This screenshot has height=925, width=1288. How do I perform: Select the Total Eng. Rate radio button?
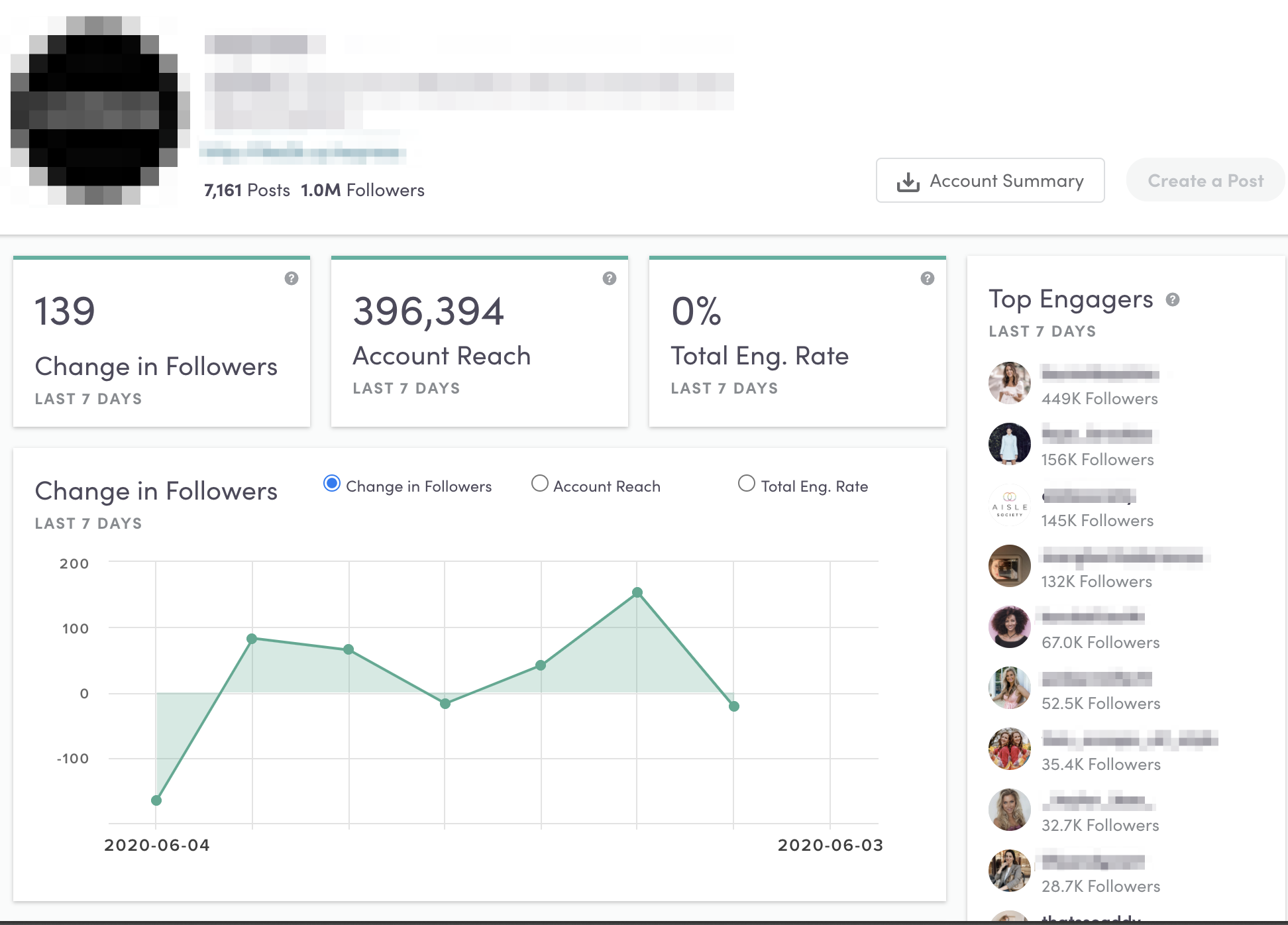click(747, 484)
